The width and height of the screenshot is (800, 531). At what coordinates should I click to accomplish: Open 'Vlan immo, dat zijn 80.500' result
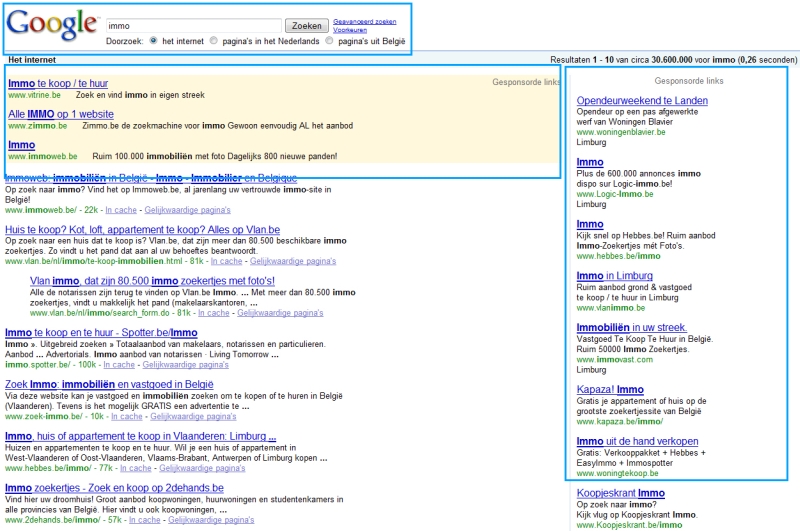coord(152,281)
